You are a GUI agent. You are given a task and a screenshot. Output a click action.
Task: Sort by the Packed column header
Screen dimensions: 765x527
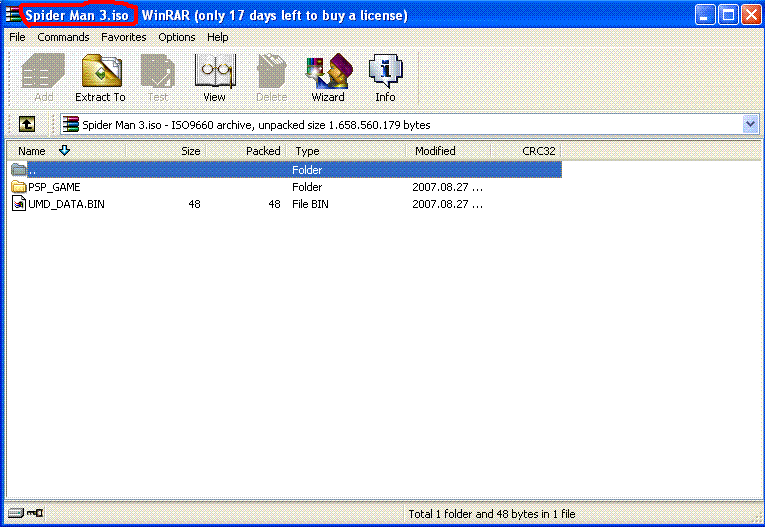click(245, 151)
